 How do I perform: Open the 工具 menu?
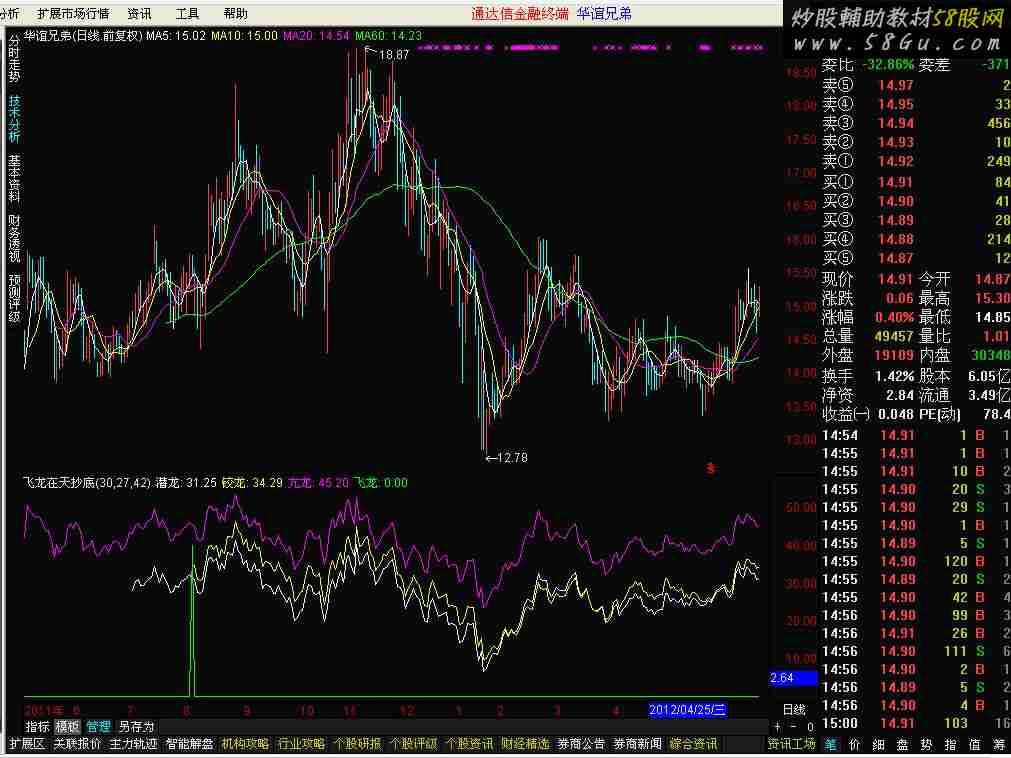tap(187, 14)
